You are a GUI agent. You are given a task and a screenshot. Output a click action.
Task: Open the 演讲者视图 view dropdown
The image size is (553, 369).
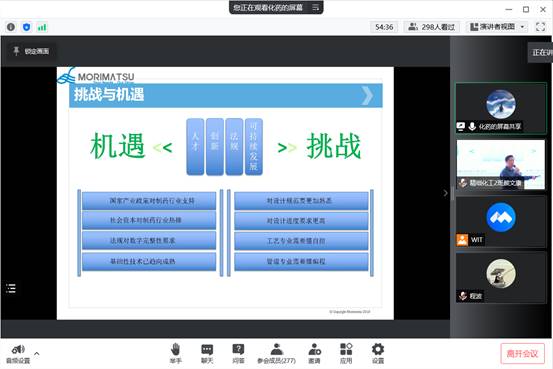pos(497,27)
